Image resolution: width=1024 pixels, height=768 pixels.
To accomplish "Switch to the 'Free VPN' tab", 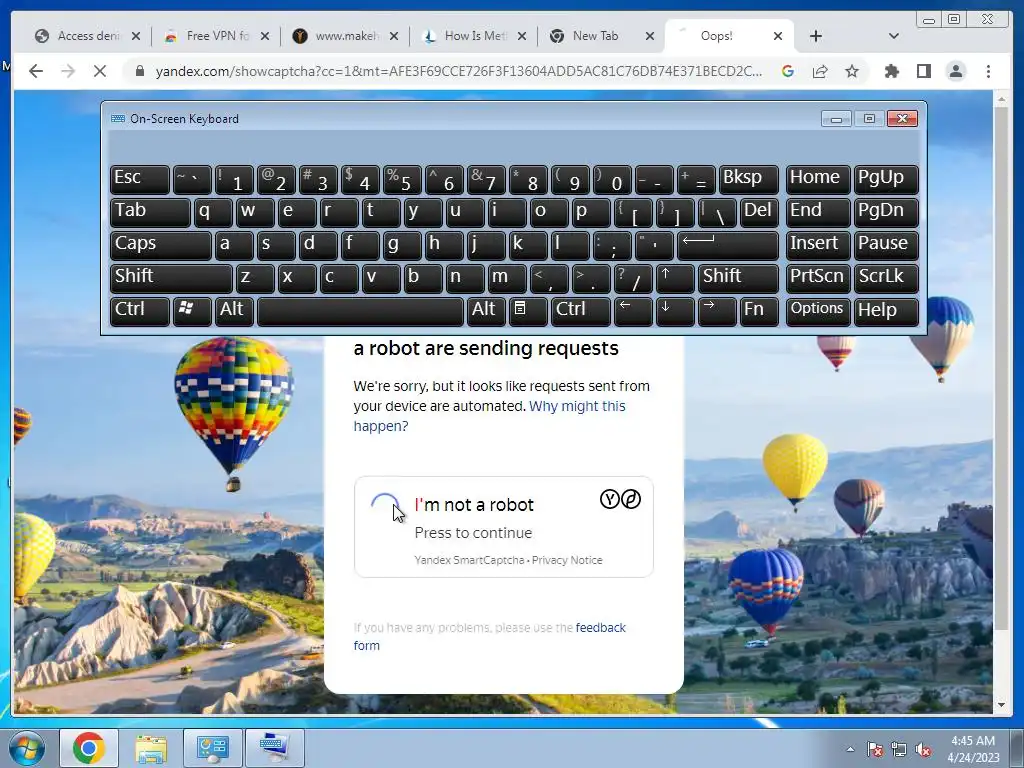I will point(209,36).
